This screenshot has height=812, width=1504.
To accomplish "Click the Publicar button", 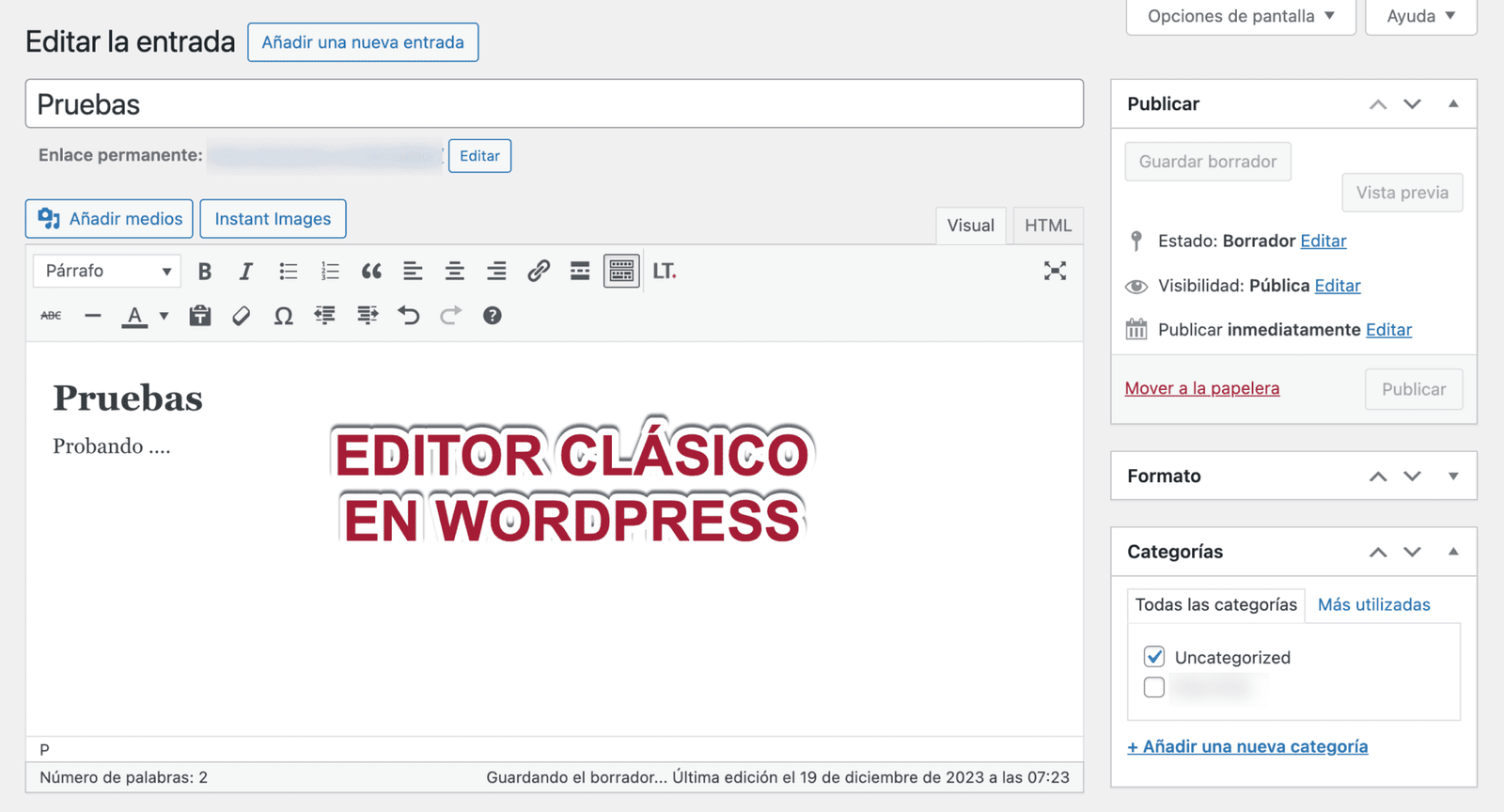I will point(1414,389).
